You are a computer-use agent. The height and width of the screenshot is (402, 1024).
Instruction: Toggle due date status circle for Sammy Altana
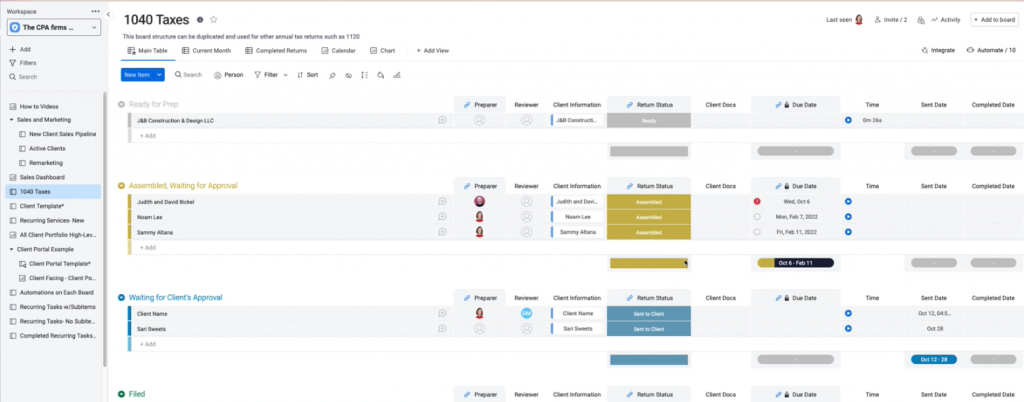757,232
